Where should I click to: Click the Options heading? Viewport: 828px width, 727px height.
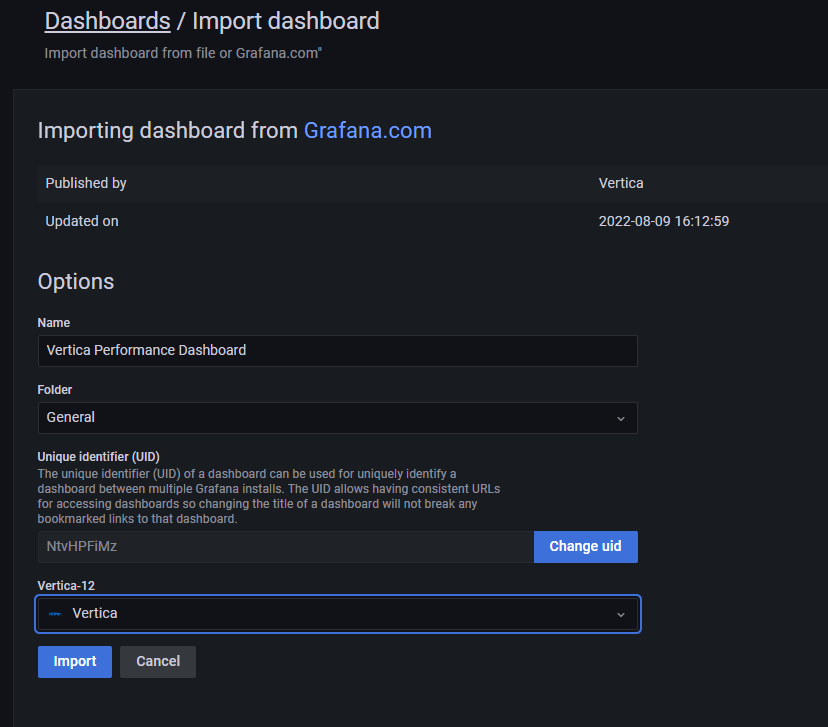tap(76, 281)
